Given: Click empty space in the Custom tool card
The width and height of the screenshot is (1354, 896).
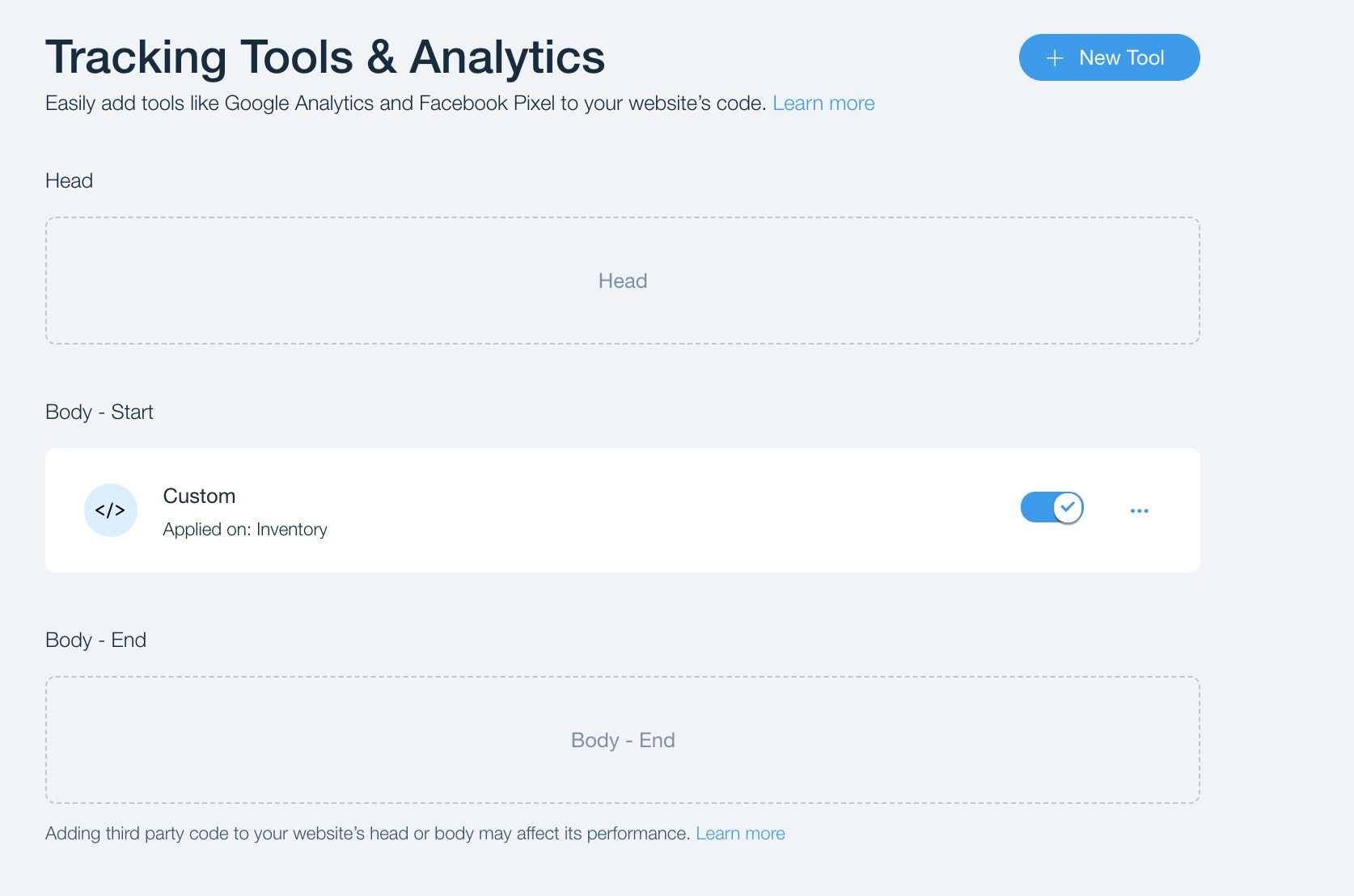Looking at the screenshot, I should [647, 510].
